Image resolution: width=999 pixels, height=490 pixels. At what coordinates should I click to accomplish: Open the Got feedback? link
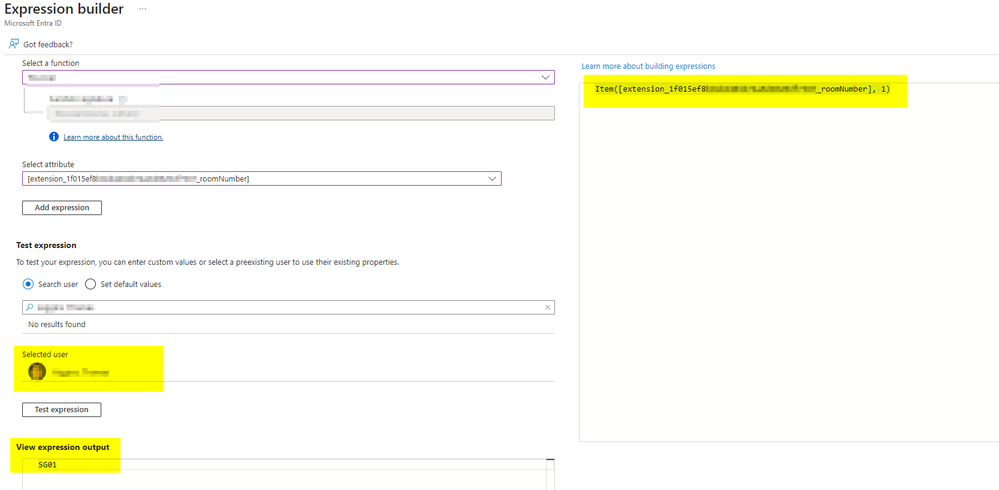[48, 45]
